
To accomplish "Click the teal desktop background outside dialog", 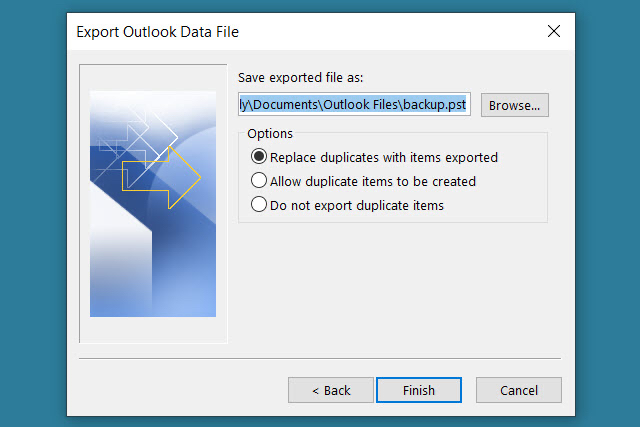I will click(30, 200).
